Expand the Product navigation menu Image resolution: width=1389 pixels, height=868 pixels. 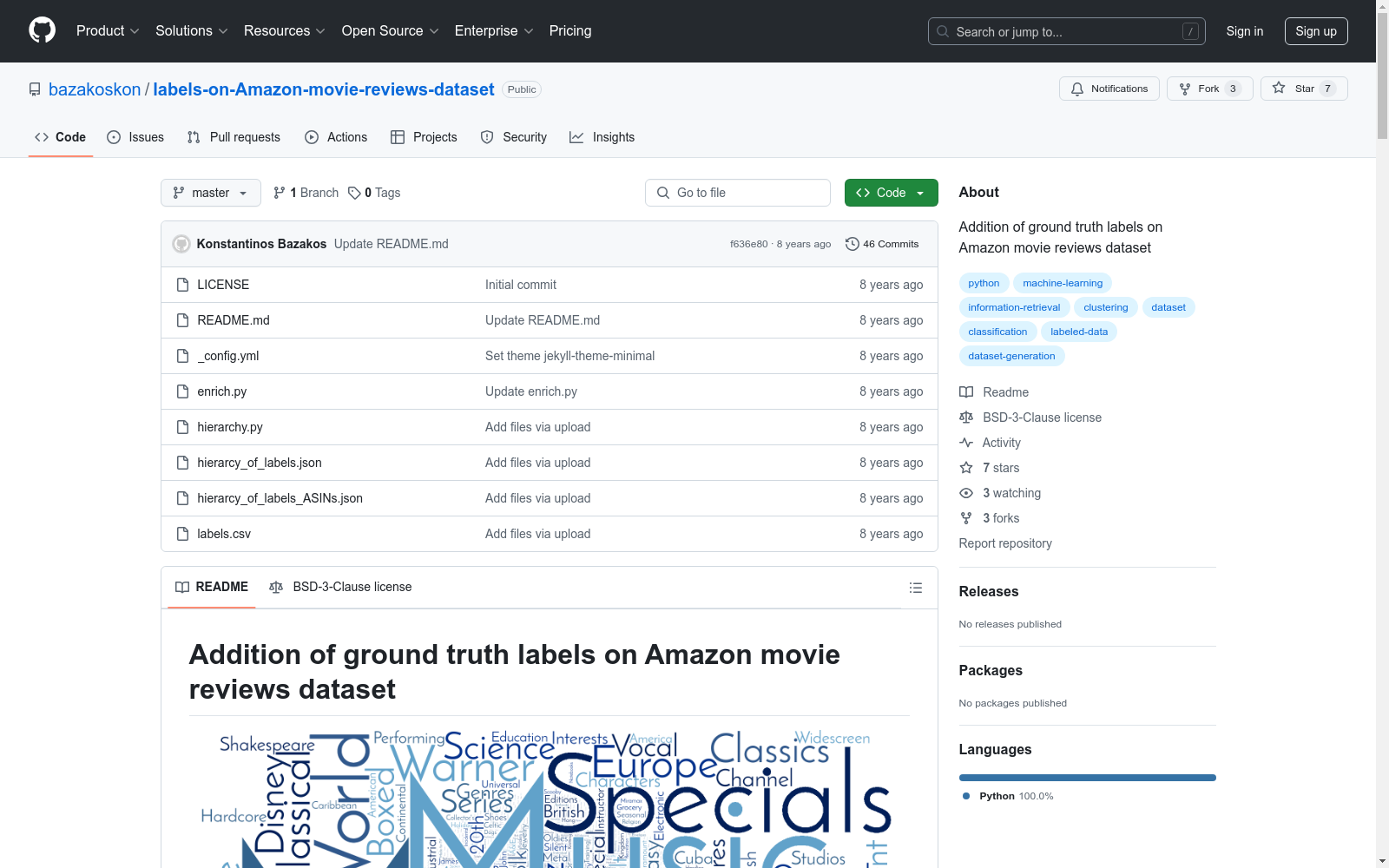point(108,31)
